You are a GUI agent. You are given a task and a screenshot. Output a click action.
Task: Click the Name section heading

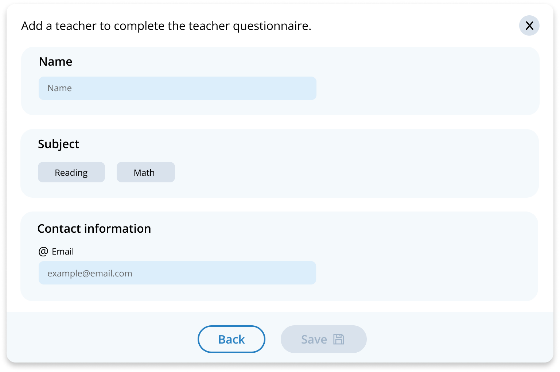pyautogui.click(x=56, y=62)
